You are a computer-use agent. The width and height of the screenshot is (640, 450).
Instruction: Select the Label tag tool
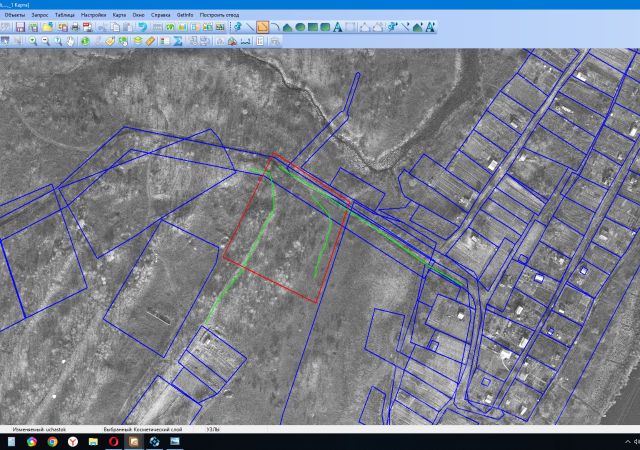pos(110,41)
